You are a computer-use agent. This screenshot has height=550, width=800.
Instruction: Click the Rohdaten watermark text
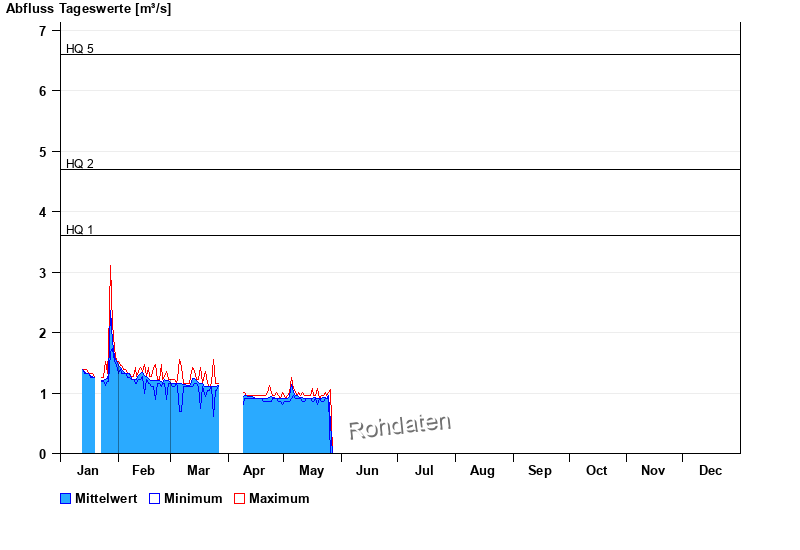(399, 426)
